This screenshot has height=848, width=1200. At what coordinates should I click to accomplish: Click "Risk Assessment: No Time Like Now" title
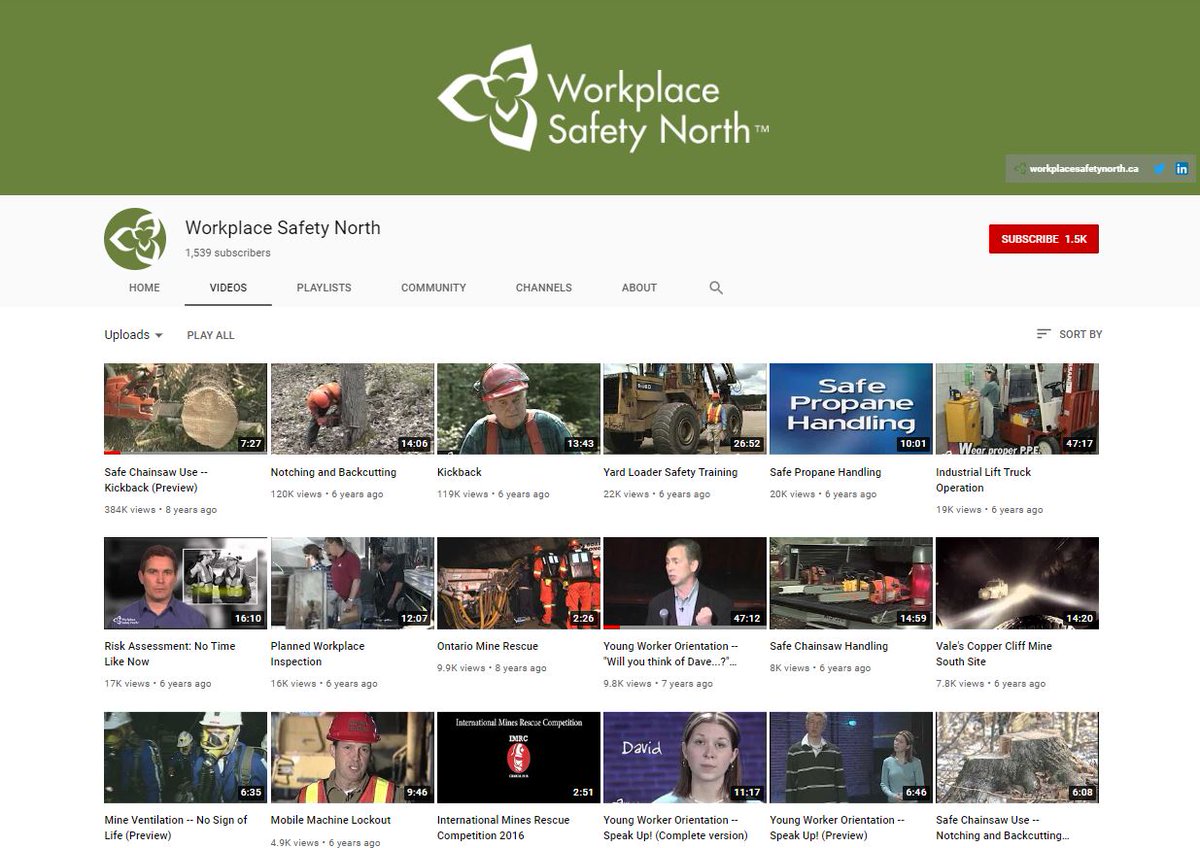(170, 654)
